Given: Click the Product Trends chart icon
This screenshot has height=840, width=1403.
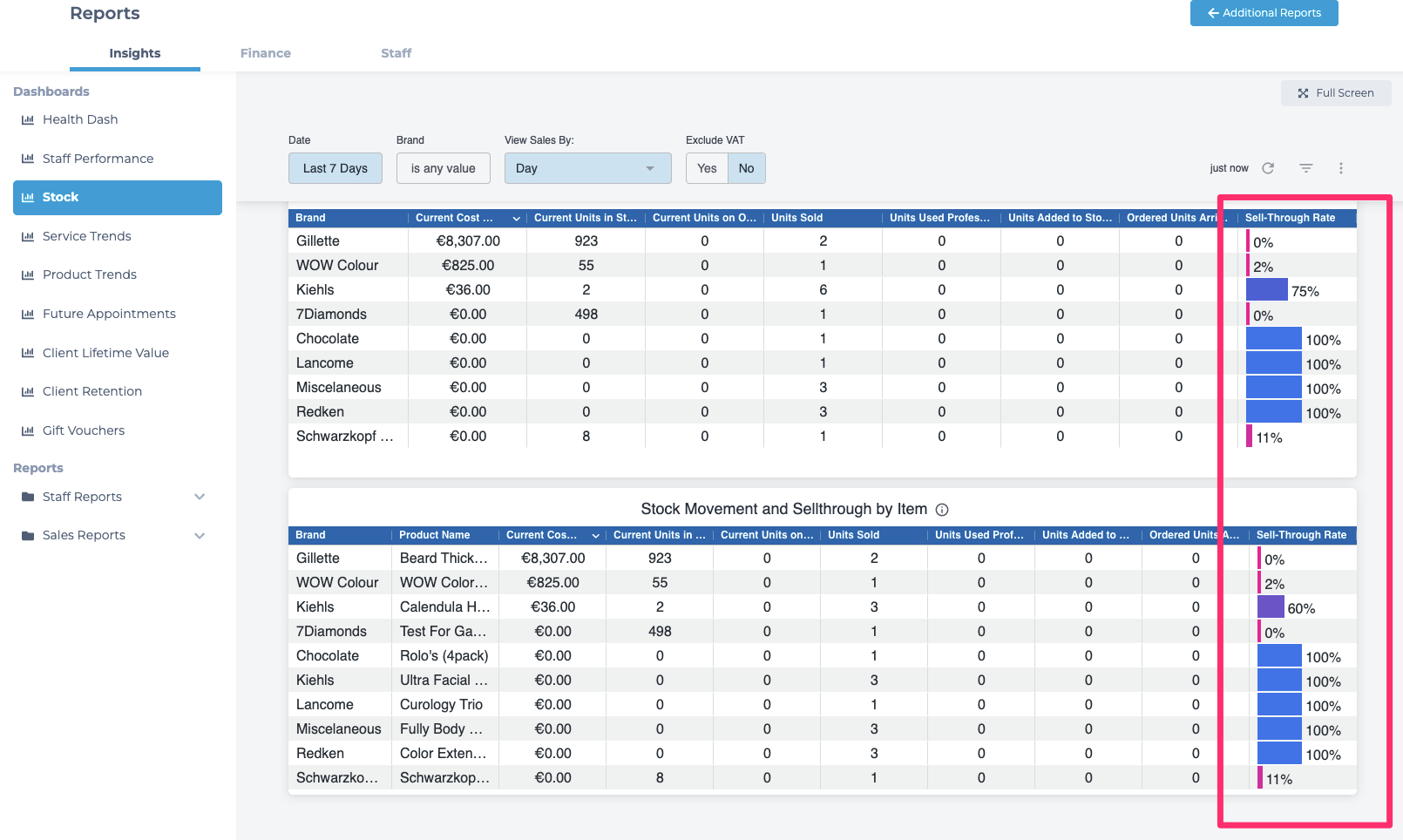Looking at the screenshot, I should pyautogui.click(x=28, y=274).
